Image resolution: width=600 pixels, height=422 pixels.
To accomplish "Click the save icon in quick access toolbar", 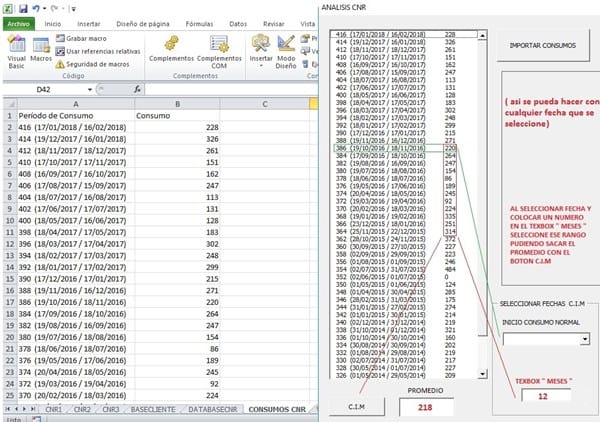I will 23,7.
